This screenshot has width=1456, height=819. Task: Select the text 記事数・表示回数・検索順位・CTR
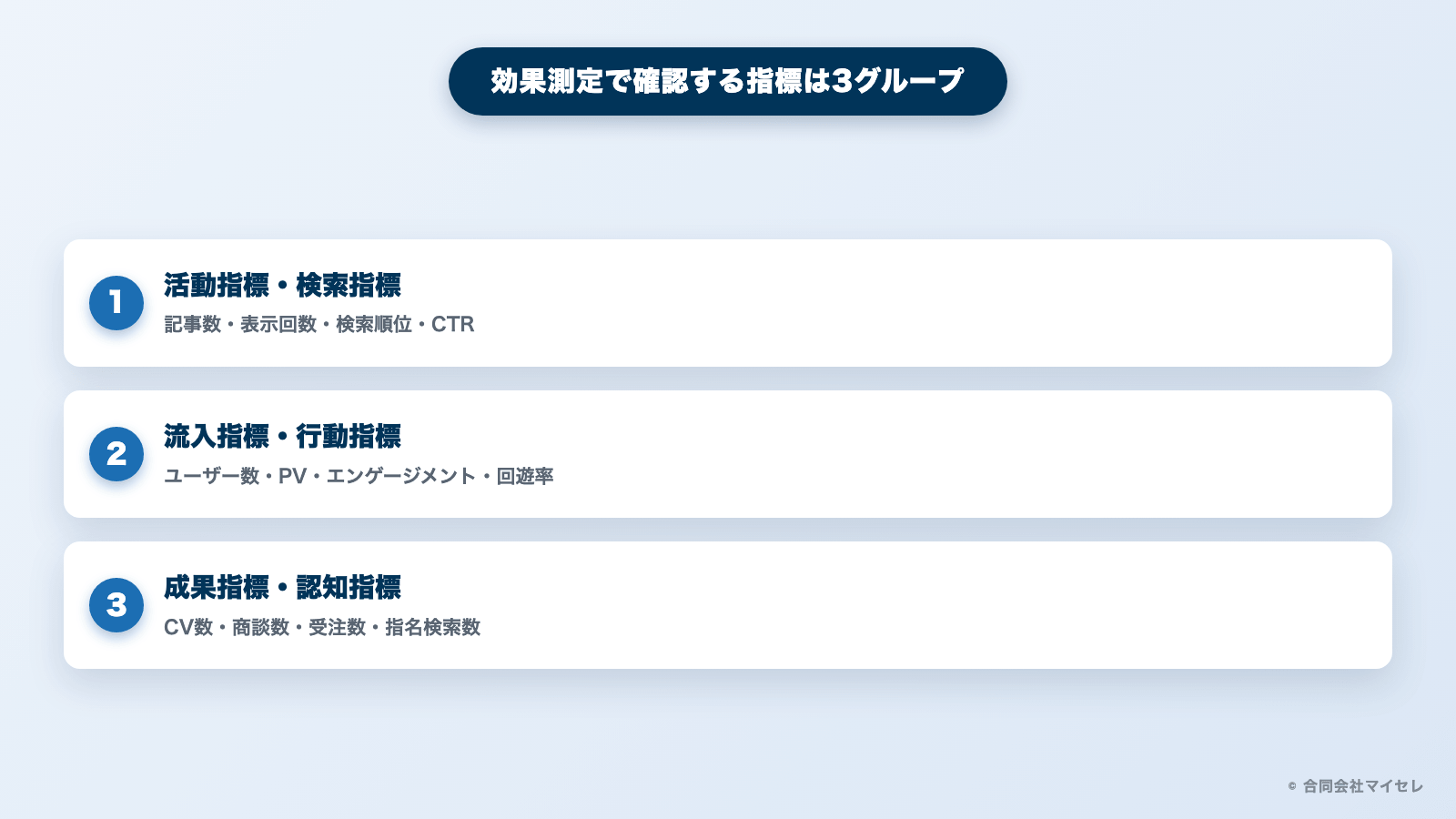[x=319, y=325]
